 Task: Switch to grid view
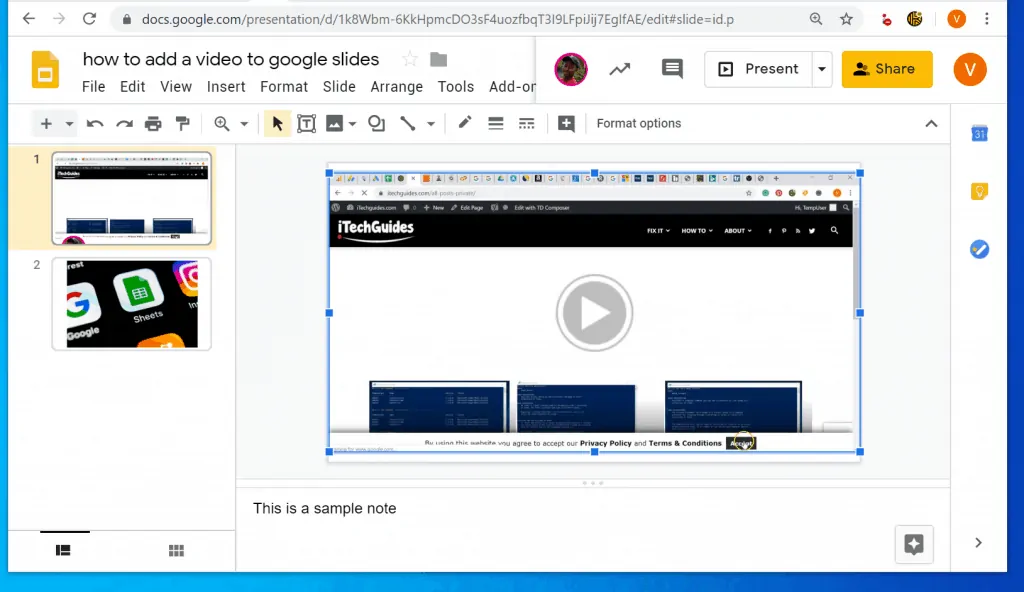point(176,550)
